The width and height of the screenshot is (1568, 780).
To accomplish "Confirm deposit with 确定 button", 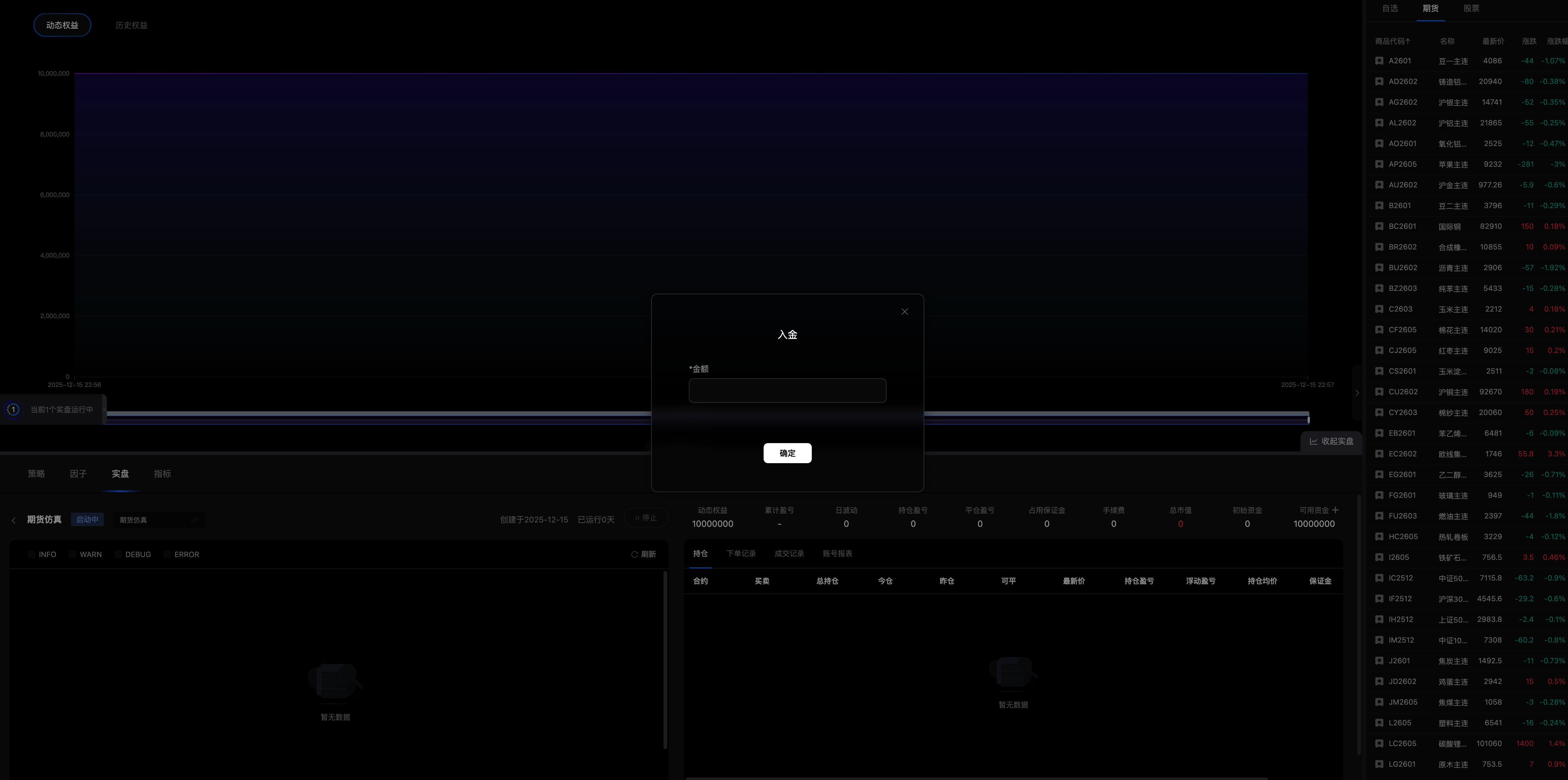I will click(x=787, y=453).
